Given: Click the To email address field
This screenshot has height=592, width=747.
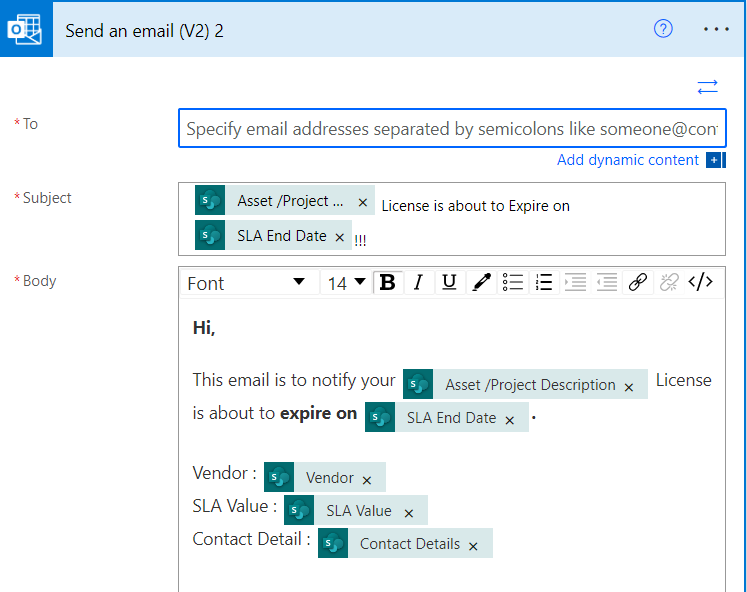Looking at the screenshot, I should 452,128.
